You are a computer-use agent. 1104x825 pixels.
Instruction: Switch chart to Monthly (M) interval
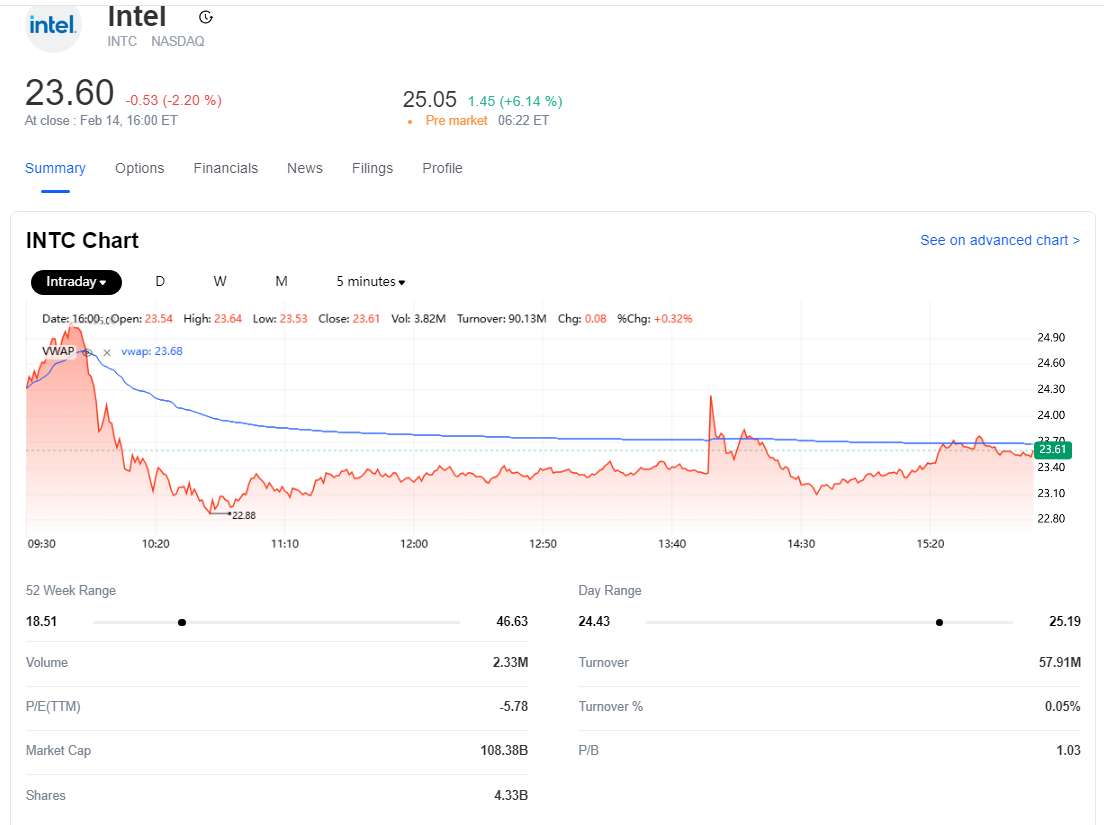281,282
